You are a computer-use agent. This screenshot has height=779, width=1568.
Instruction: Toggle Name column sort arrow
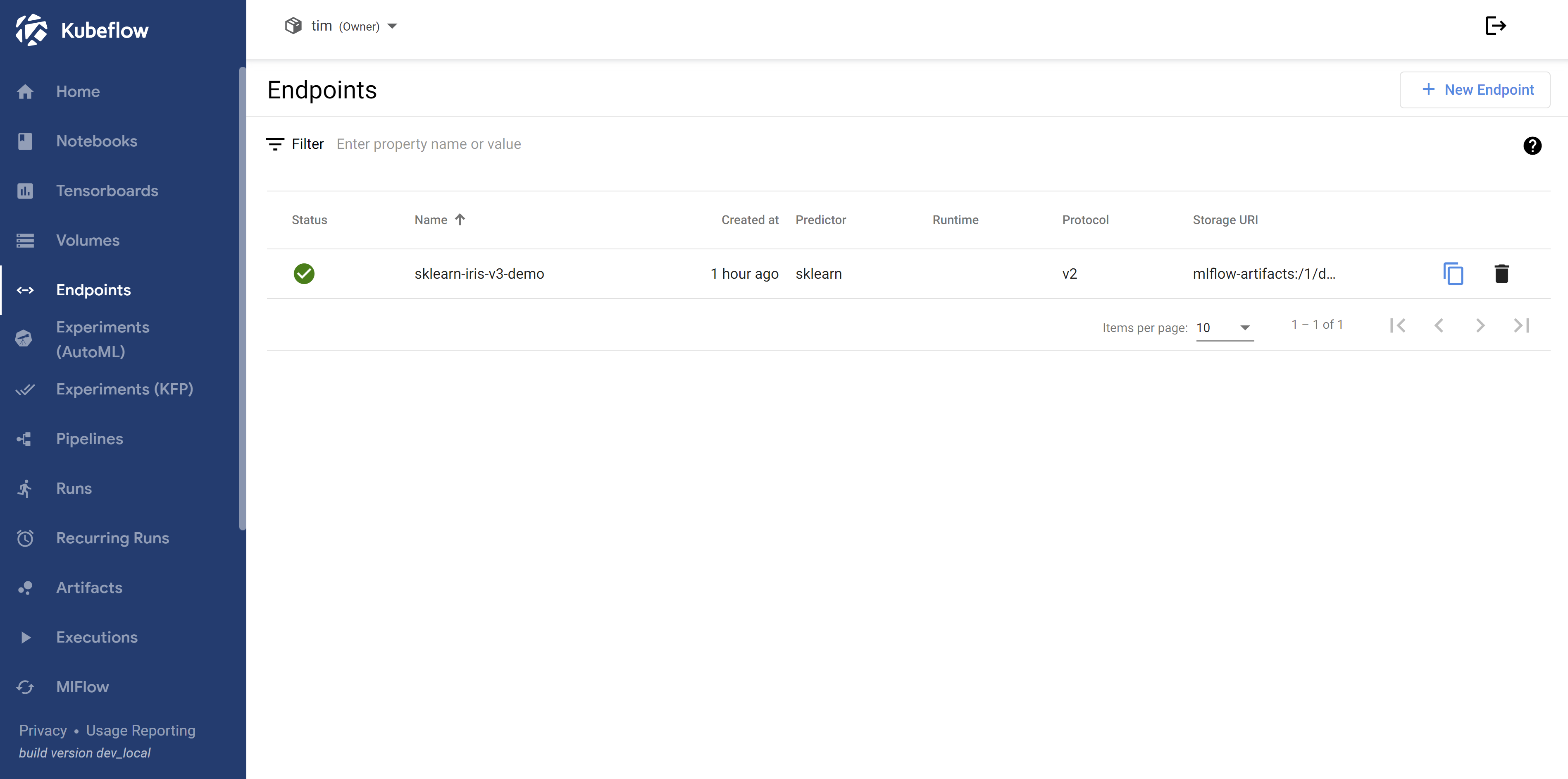tap(460, 219)
